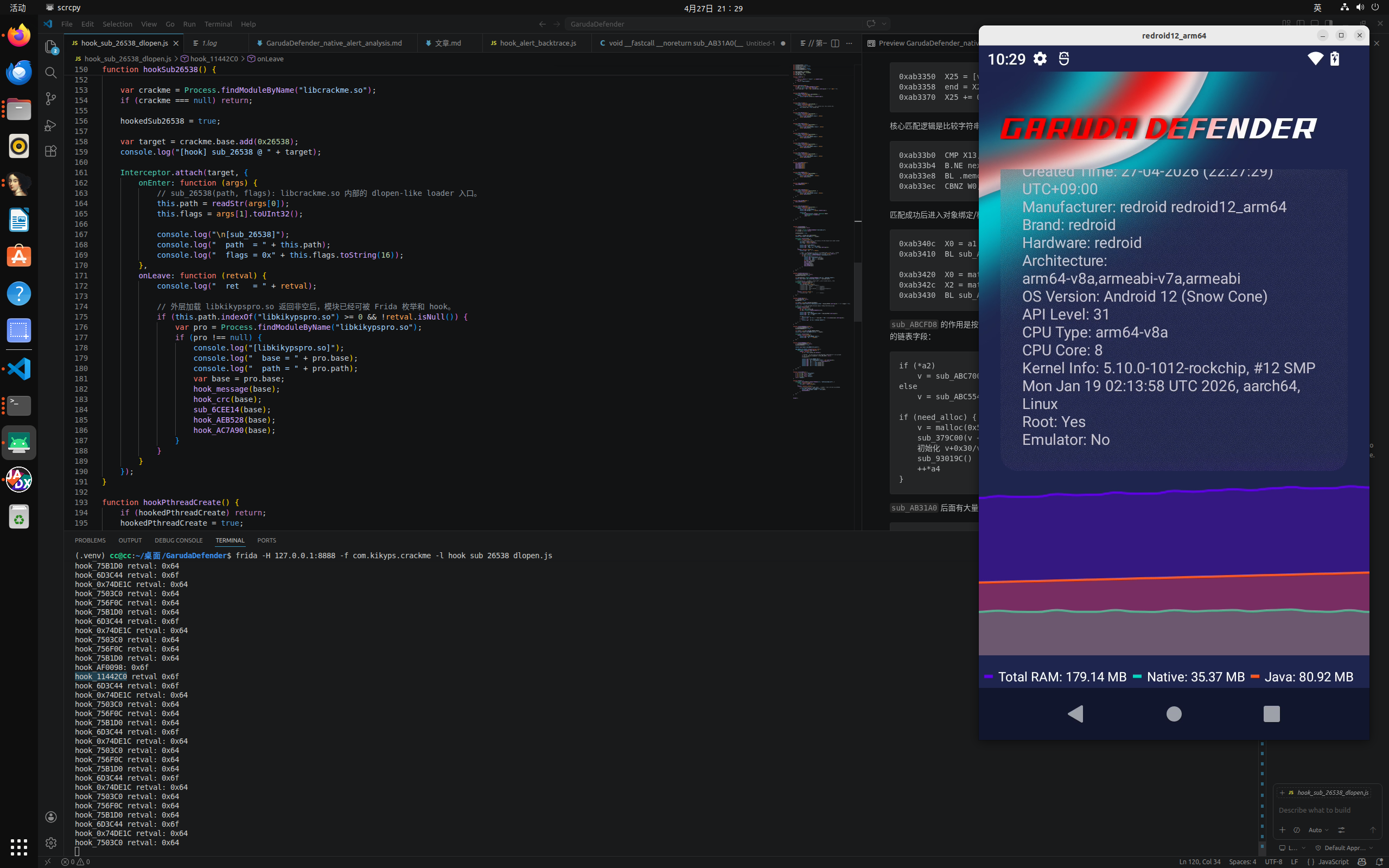Switch to the DEBUG CONSOLE panel tab

point(179,540)
